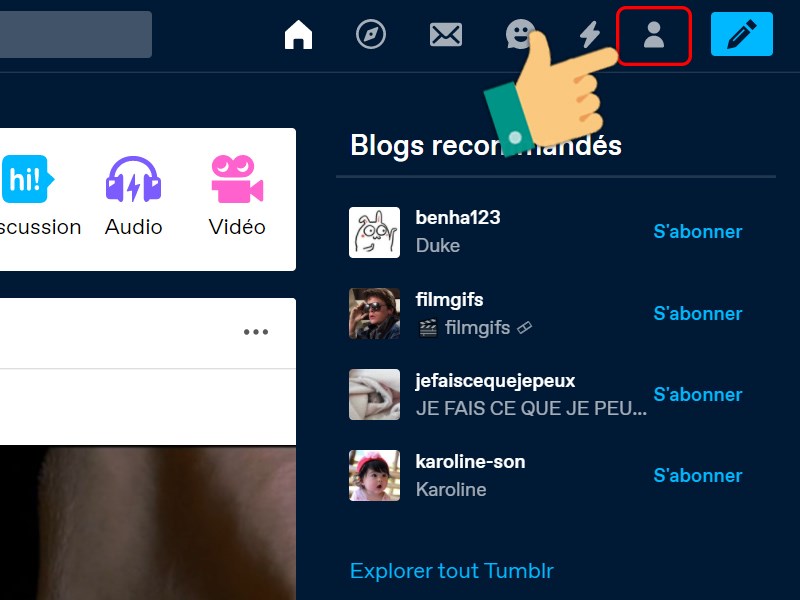Viewport: 800px width, 600px height.
Task: Open karoline-son blog avatar
Action: pyautogui.click(x=374, y=476)
